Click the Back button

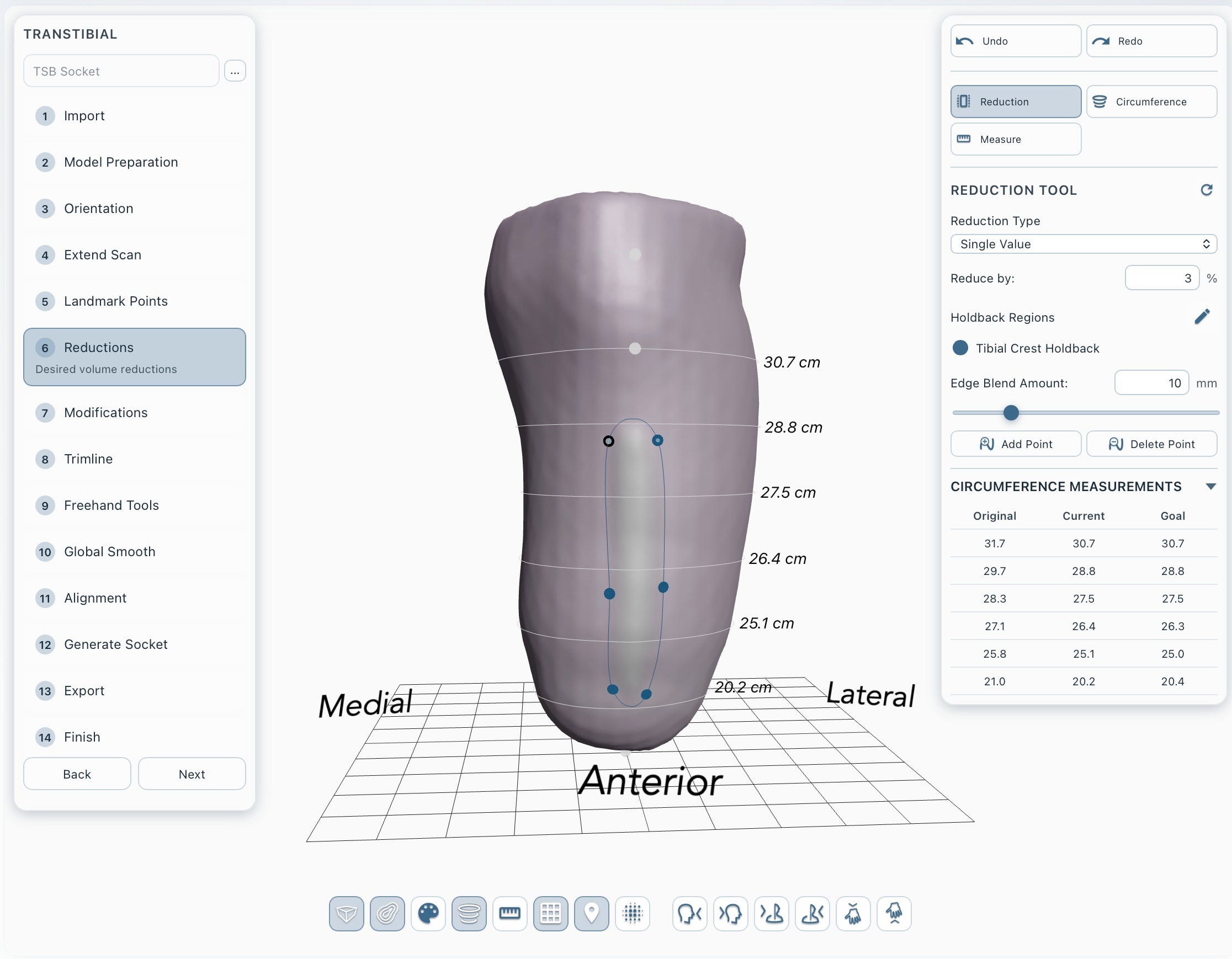click(77, 774)
